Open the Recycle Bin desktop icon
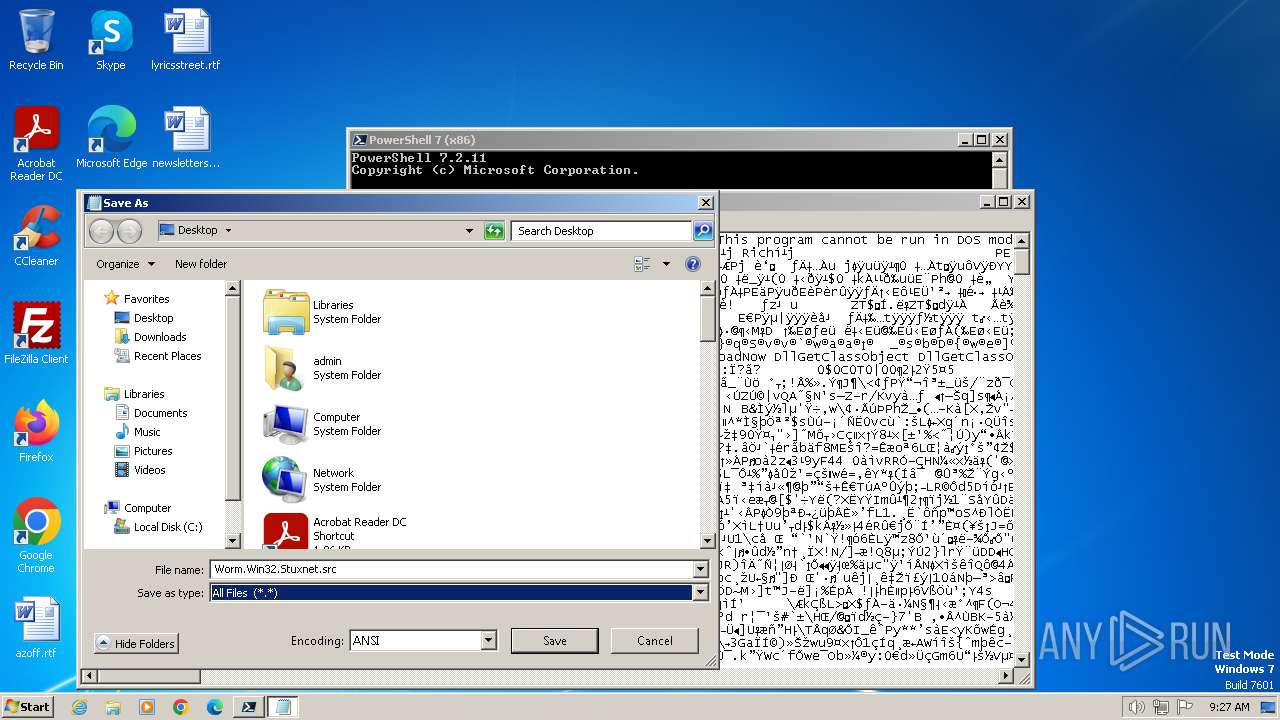 (x=36, y=40)
